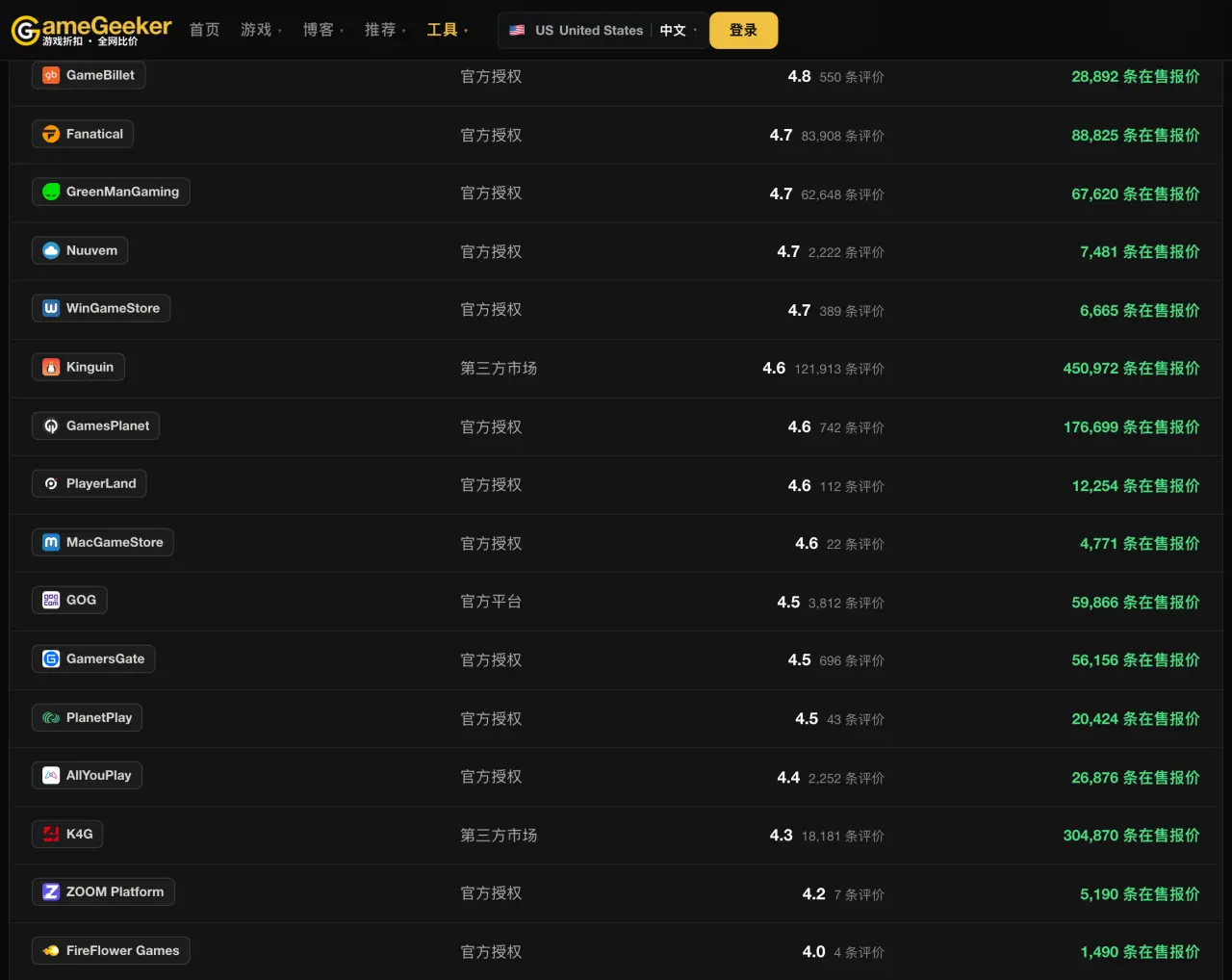
Task: View Nuuvem's 7,481 条在售报价
Action: point(1140,251)
